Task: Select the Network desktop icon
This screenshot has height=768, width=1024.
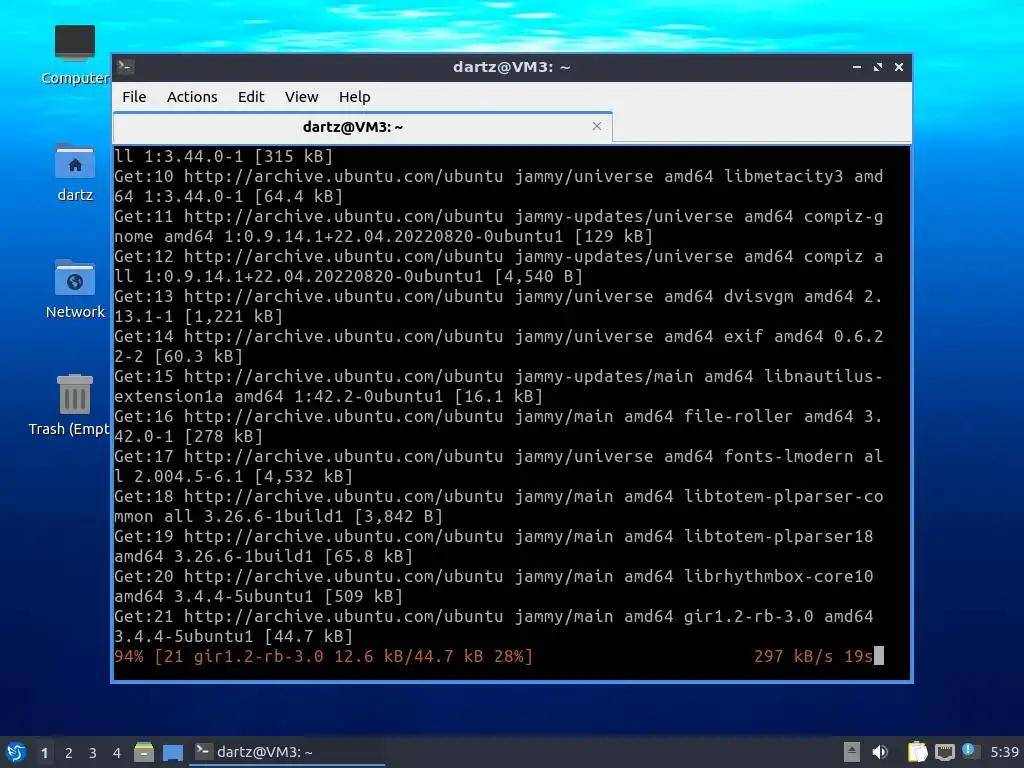Action: (x=75, y=289)
